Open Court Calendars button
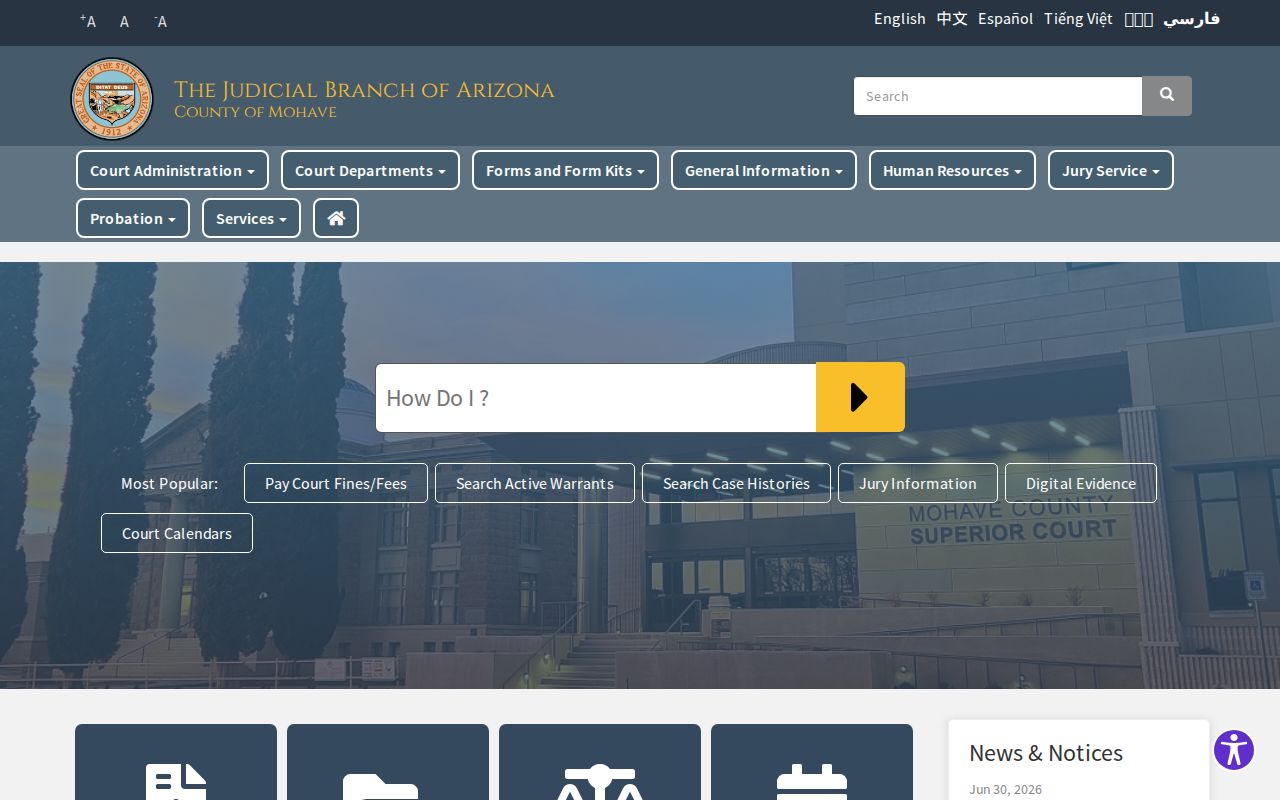The width and height of the screenshot is (1280, 800). [177, 533]
